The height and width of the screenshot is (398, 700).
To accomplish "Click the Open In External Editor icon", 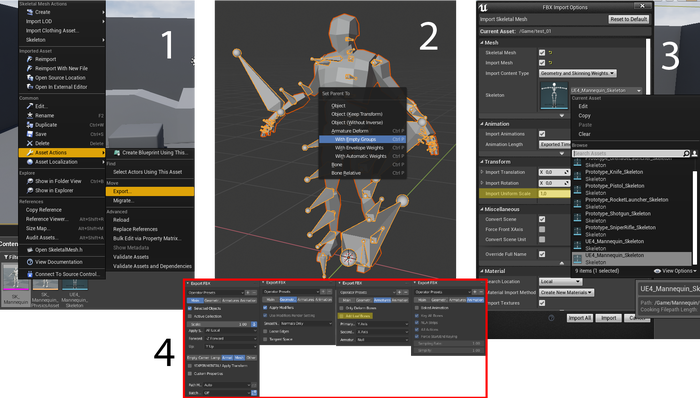I will pos(30,87).
